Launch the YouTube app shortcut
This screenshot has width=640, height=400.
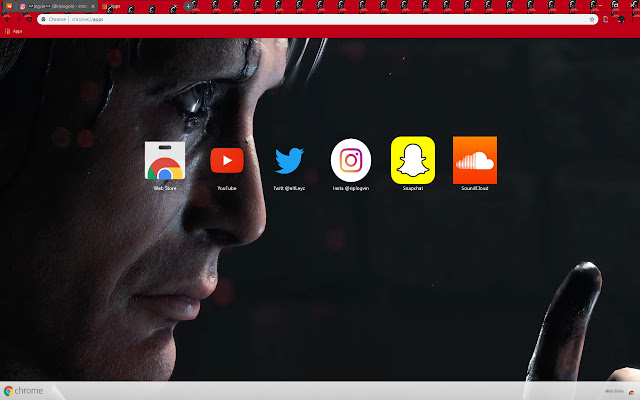(x=227, y=160)
